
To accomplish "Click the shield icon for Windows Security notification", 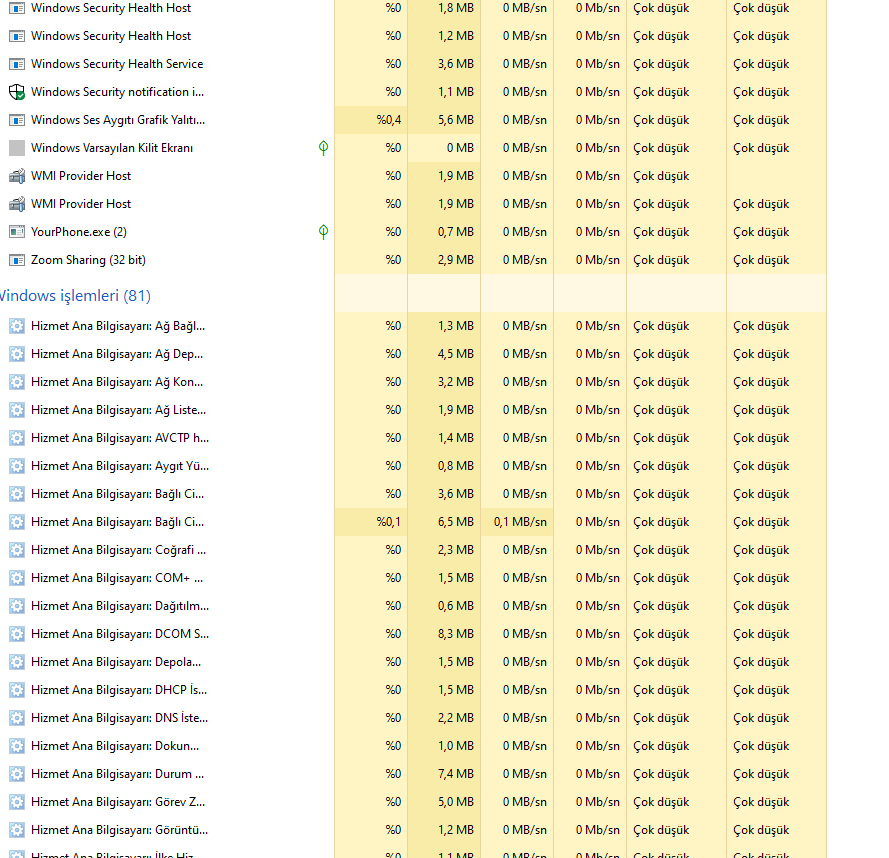I will [x=17, y=92].
